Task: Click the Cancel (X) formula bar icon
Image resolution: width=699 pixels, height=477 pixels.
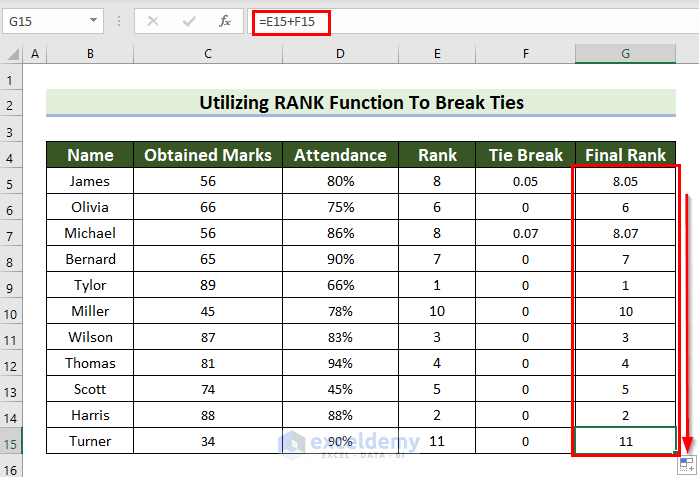Action: [153, 21]
